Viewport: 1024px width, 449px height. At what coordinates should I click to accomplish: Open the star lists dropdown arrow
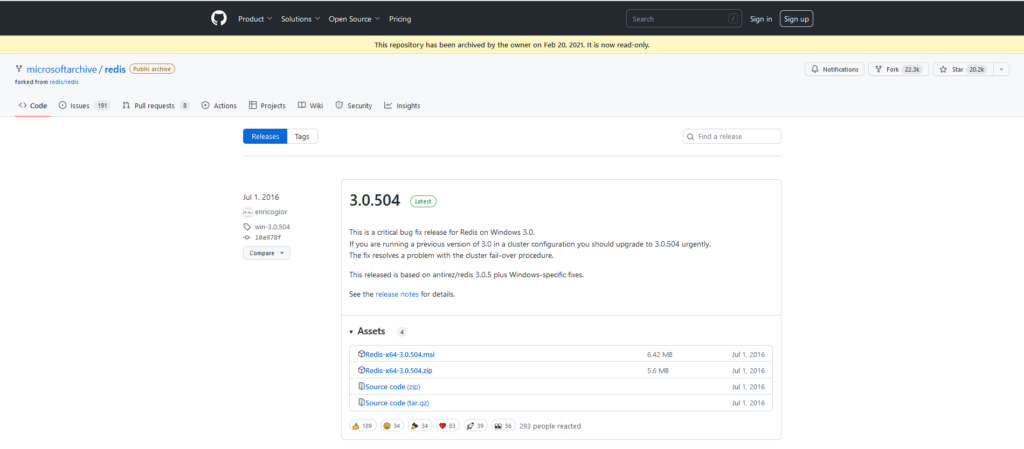click(x=1002, y=69)
